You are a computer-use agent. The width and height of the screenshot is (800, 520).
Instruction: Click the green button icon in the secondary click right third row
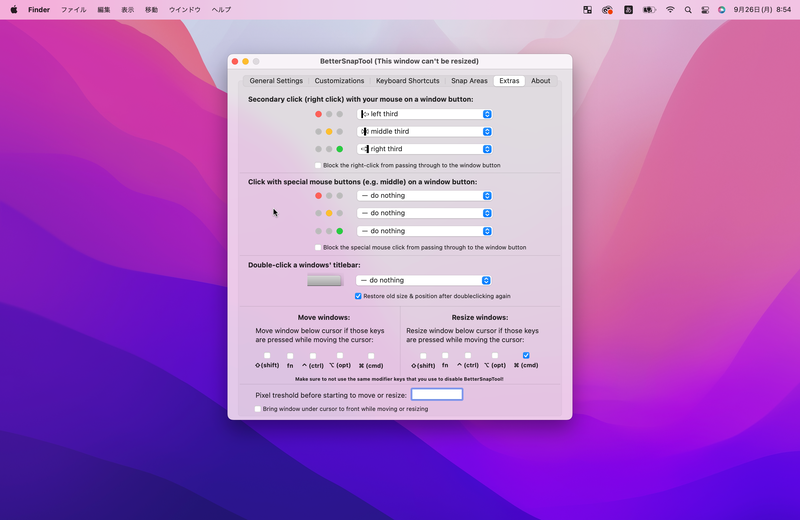pos(340,149)
